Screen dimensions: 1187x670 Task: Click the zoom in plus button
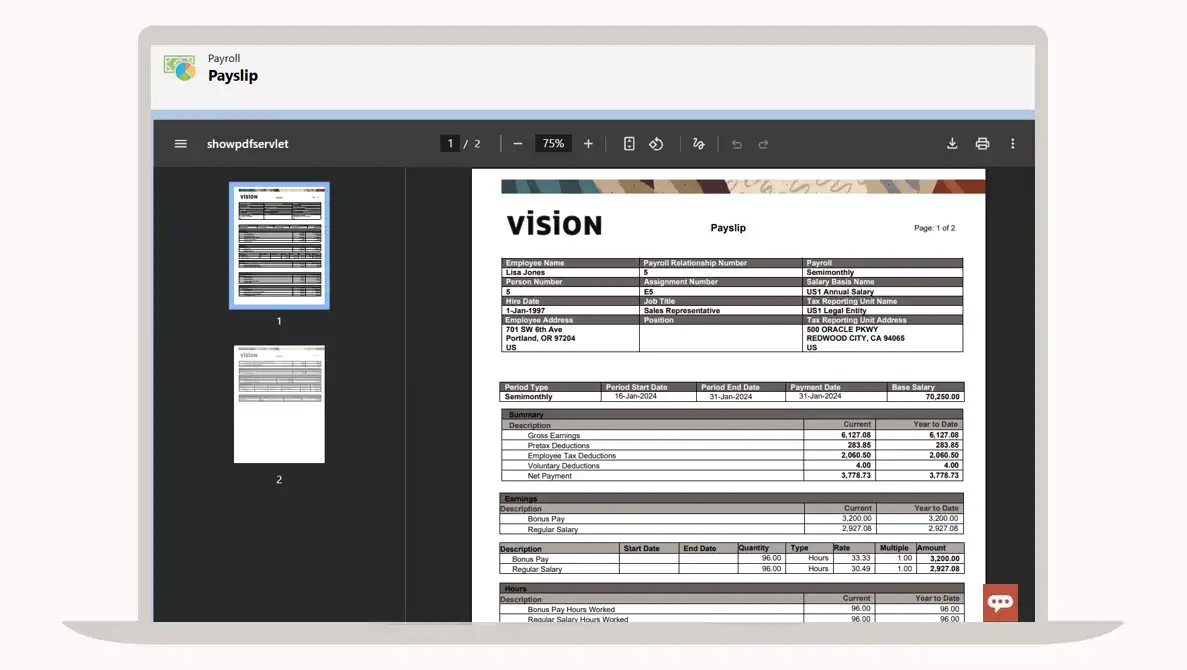point(588,144)
